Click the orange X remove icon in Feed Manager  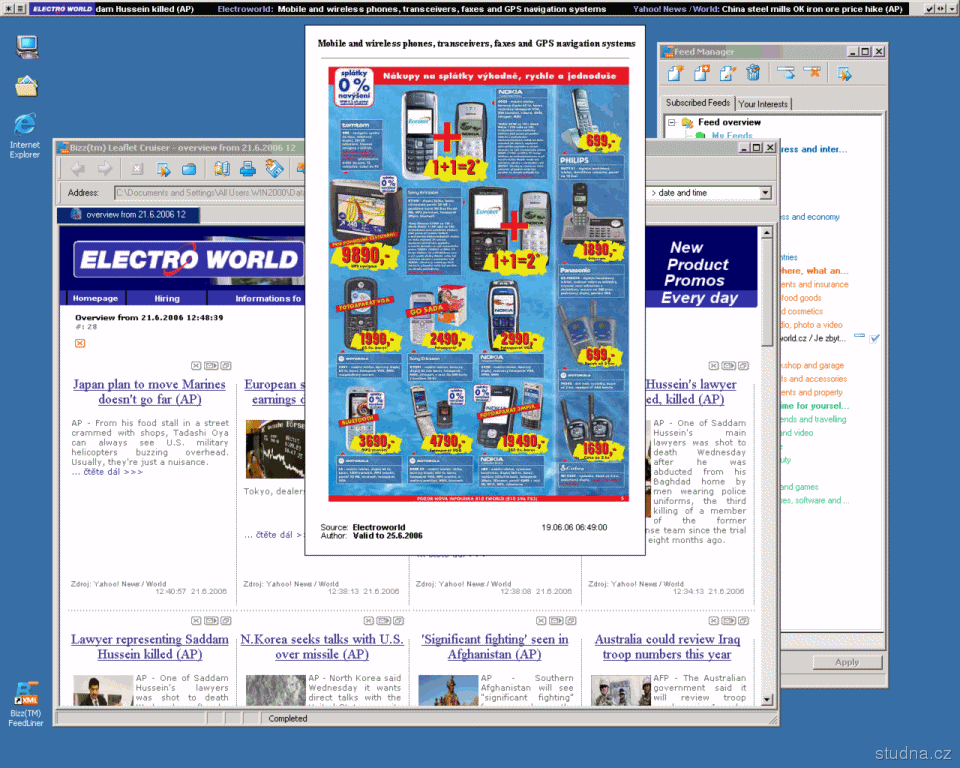(x=813, y=73)
